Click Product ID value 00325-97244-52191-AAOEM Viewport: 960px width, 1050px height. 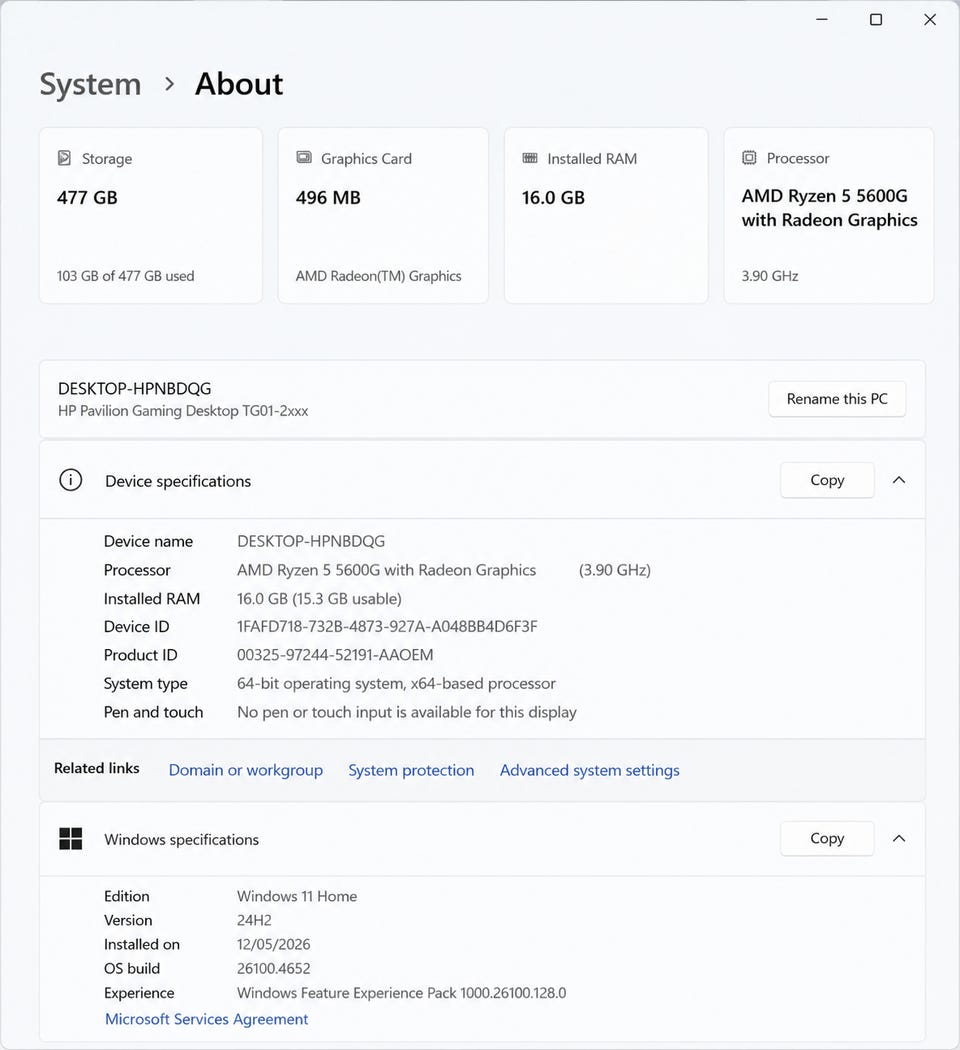pos(335,655)
